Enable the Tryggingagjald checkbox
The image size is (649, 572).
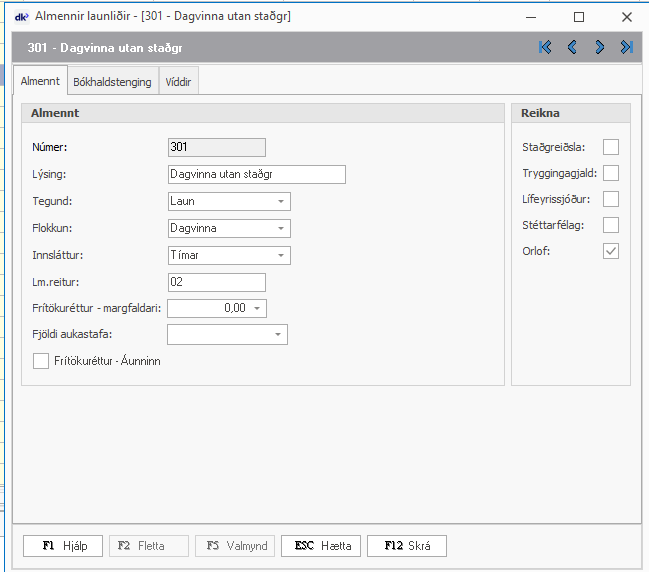click(x=610, y=173)
